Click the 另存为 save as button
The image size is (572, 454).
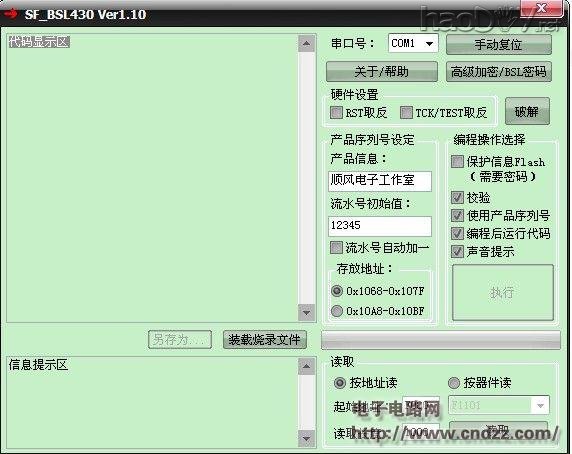click(180, 339)
